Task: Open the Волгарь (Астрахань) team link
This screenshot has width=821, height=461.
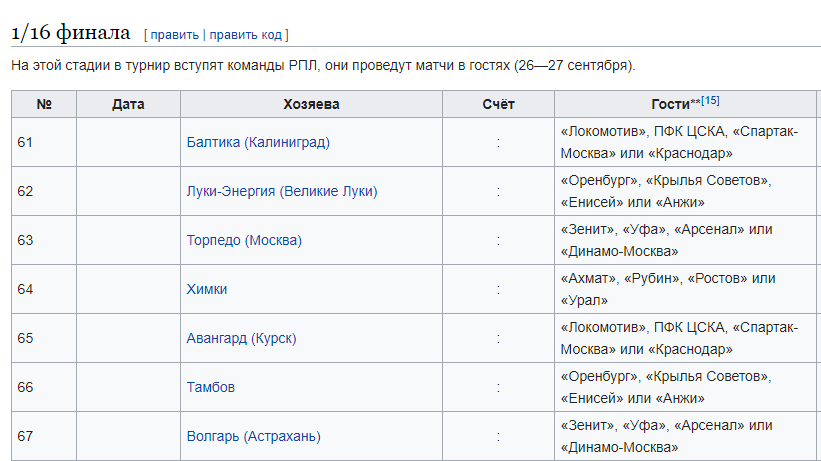Action: (x=253, y=436)
